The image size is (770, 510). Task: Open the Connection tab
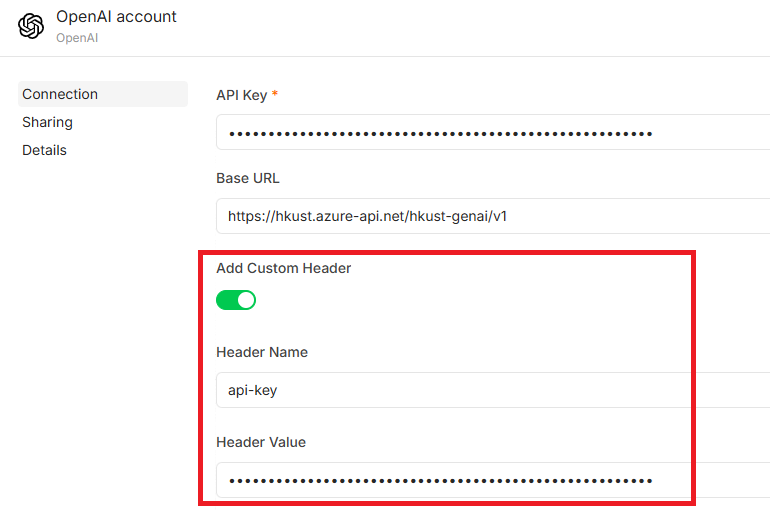tap(103, 94)
